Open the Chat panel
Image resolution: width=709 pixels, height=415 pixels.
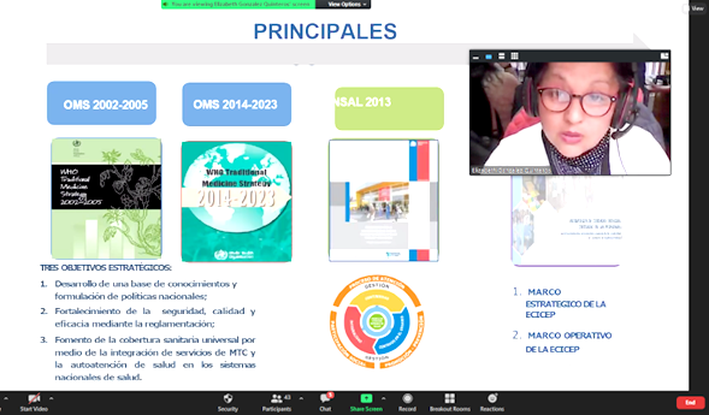(325, 400)
